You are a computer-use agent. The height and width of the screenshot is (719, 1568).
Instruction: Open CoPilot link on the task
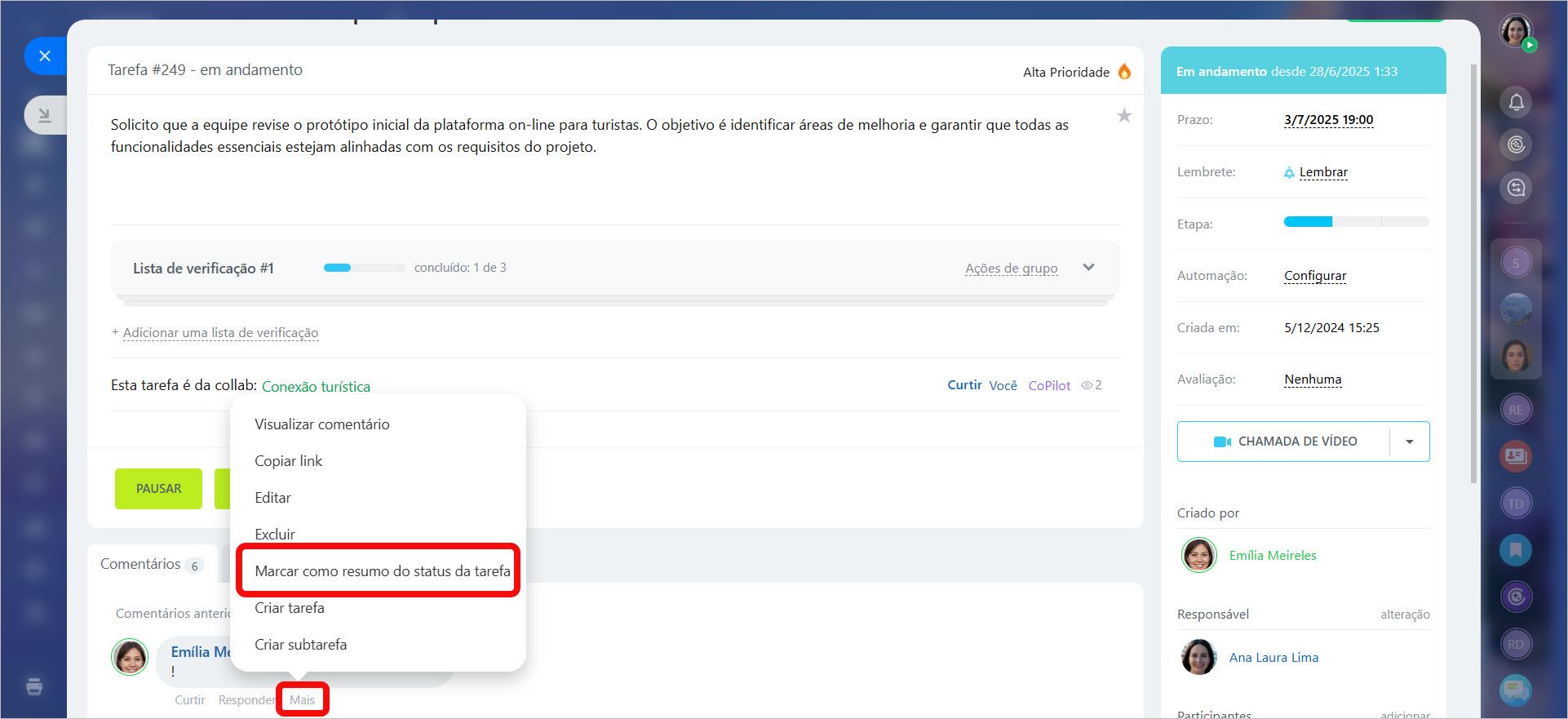click(1049, 385)
